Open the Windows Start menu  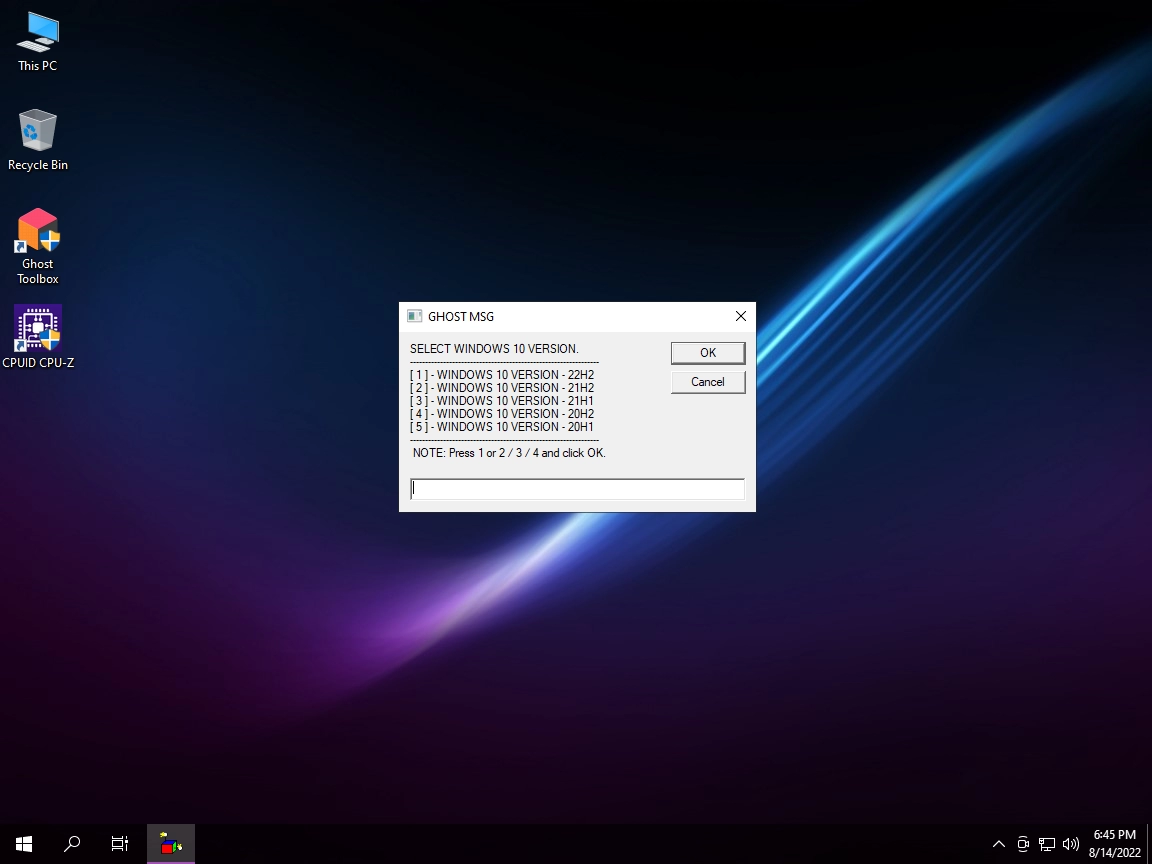tap(24, 843)
